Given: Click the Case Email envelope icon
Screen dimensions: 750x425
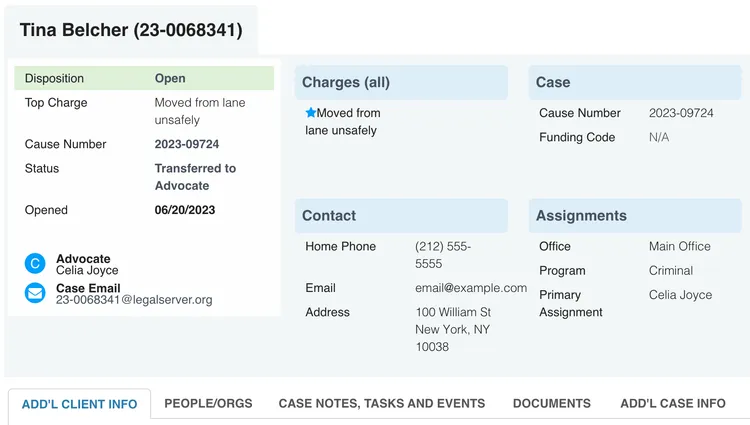Looking at the screenshot, I should point(35,293).
